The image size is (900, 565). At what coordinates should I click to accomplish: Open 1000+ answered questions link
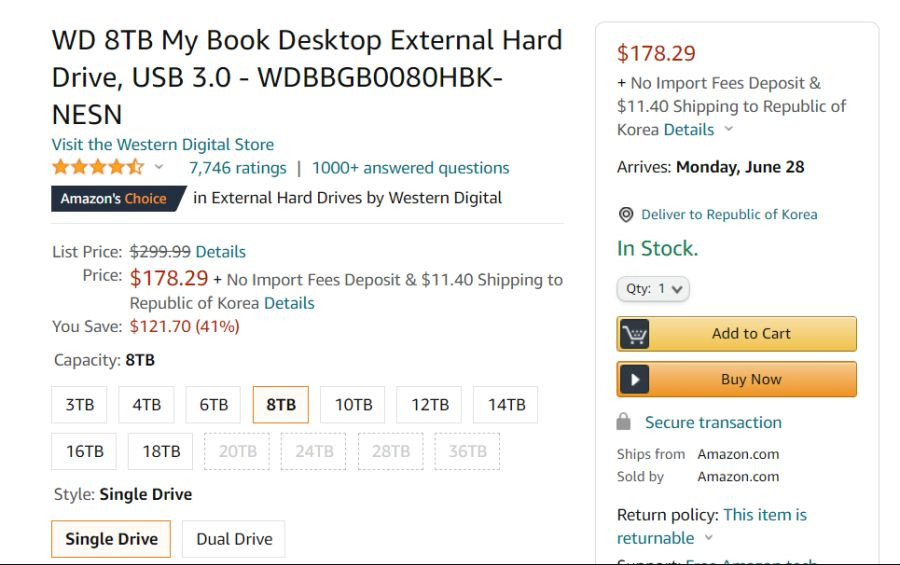(410, 168)
